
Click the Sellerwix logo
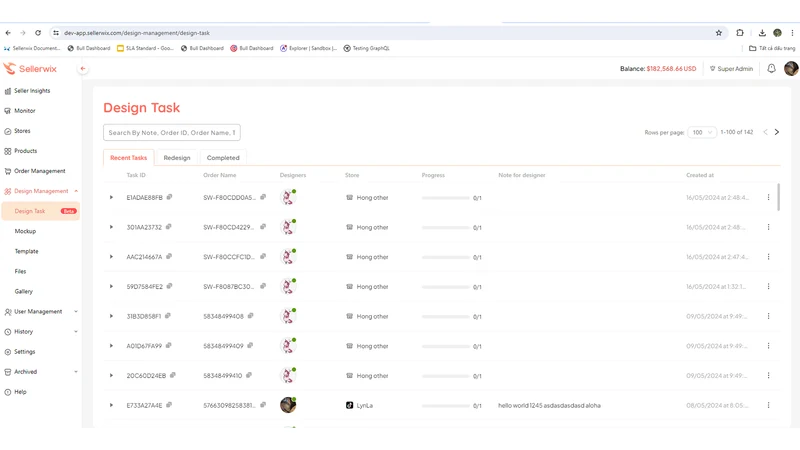(30, 68)
